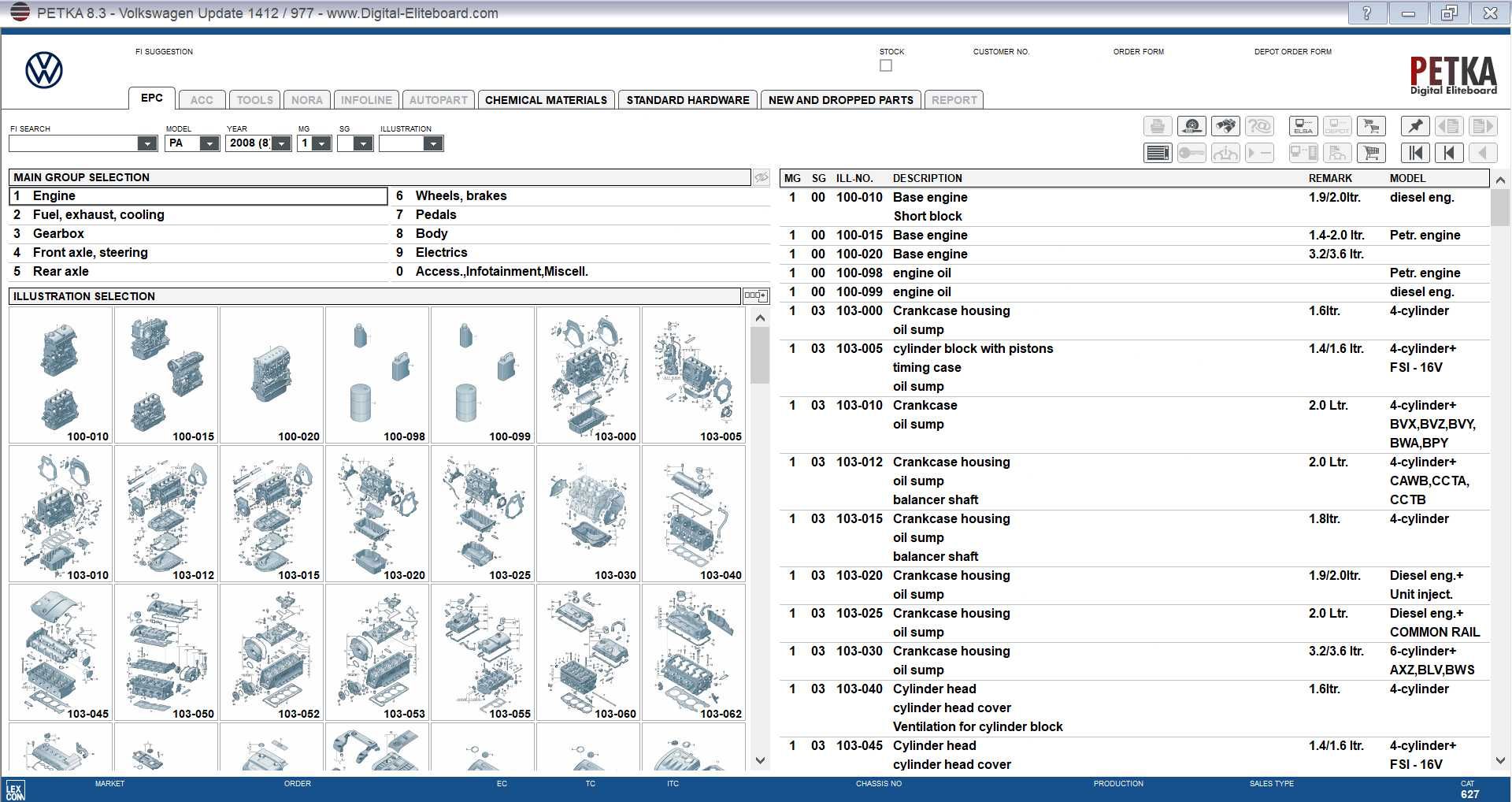This screenshot has height=802, width=1512.
Task: Click the DEPOT transfer icon
Action: click(1337, 126)
